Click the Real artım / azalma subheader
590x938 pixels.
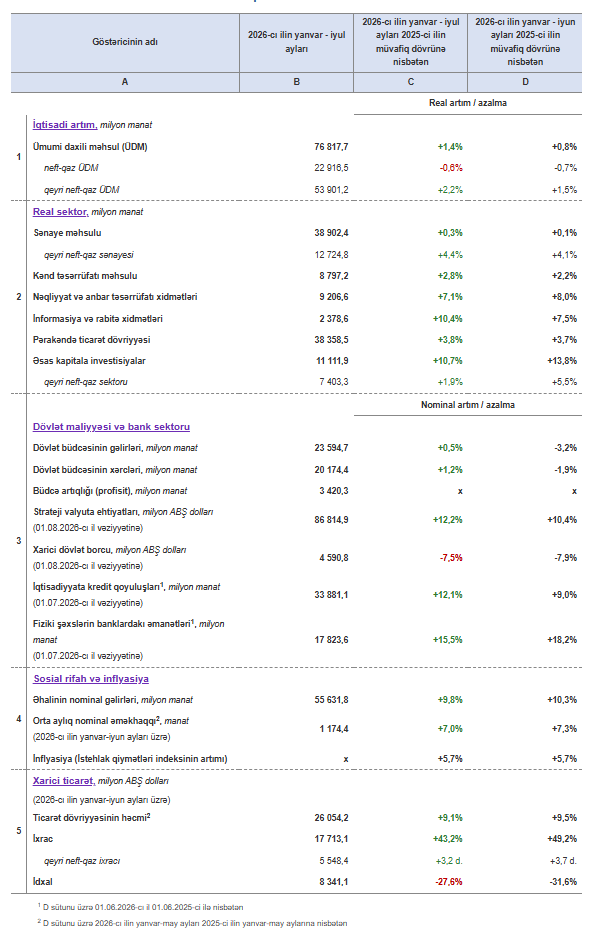pyautogui.click(x=468, y=103)
